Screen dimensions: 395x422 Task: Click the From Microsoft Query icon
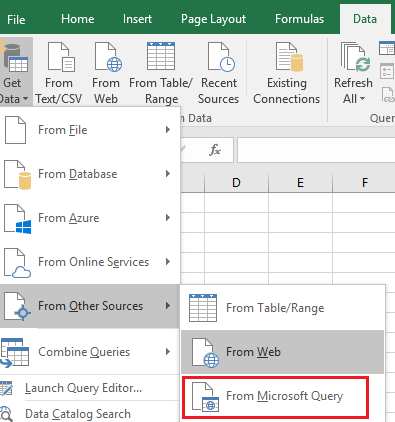[206, 397]
